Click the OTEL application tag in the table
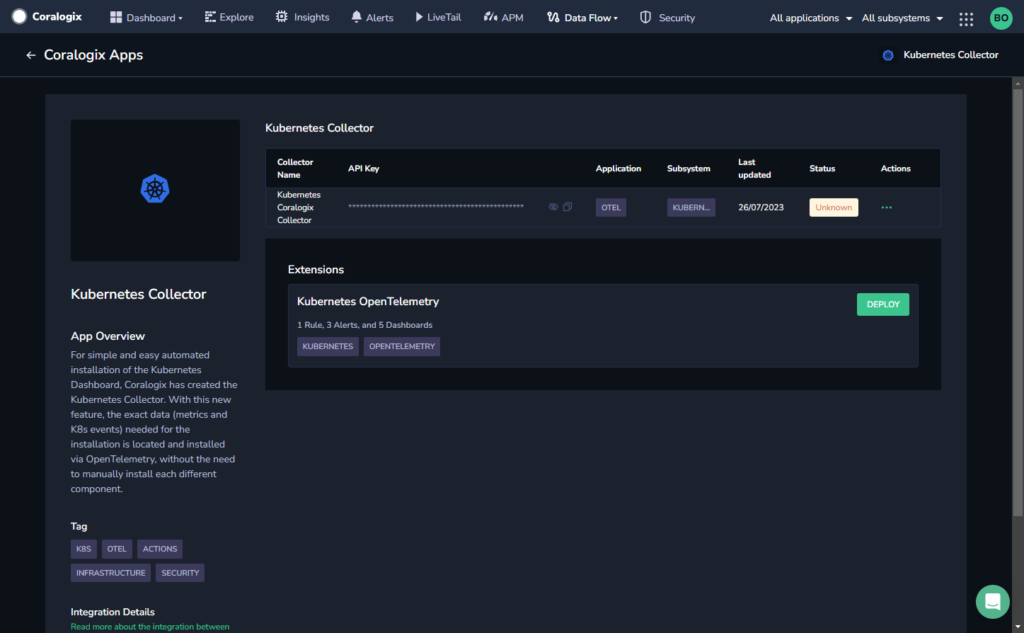The image size is (1024, 633). click(x=611, y=207)
